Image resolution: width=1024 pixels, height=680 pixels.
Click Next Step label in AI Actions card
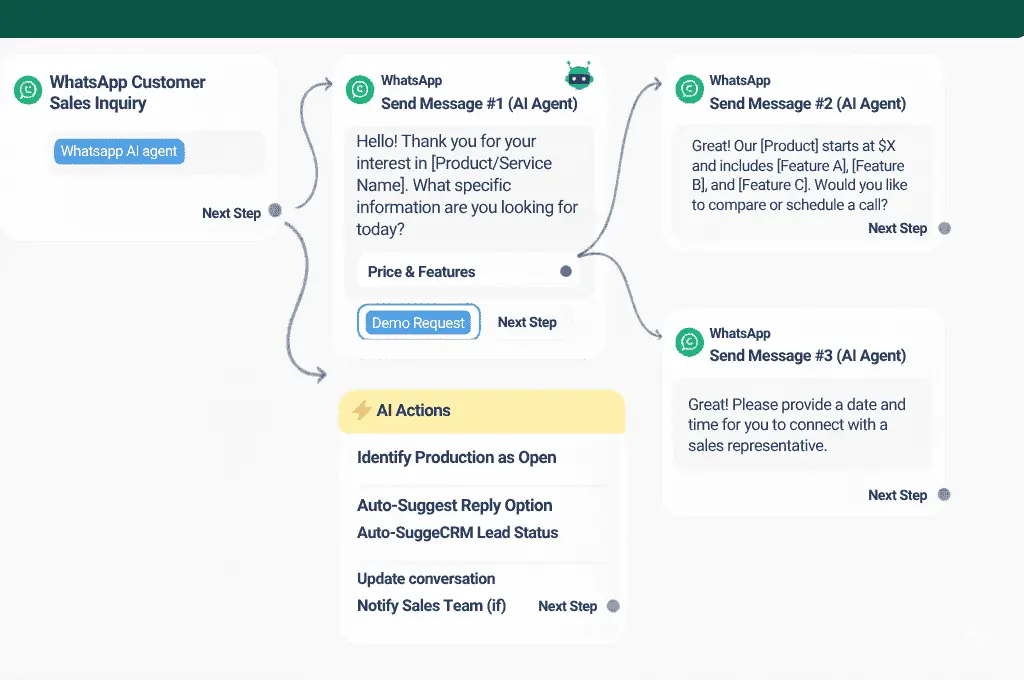tap(568, 606)
